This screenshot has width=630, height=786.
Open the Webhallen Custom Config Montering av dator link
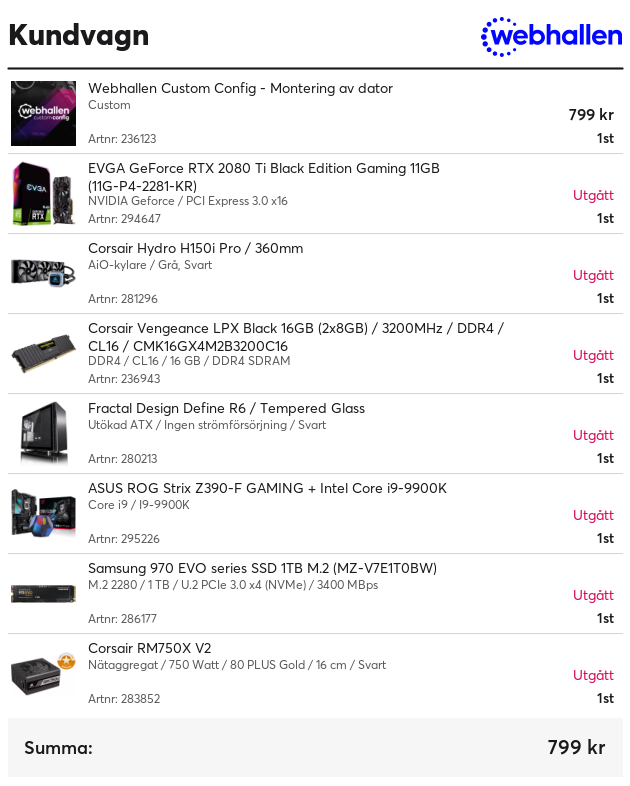click(240, 88)
